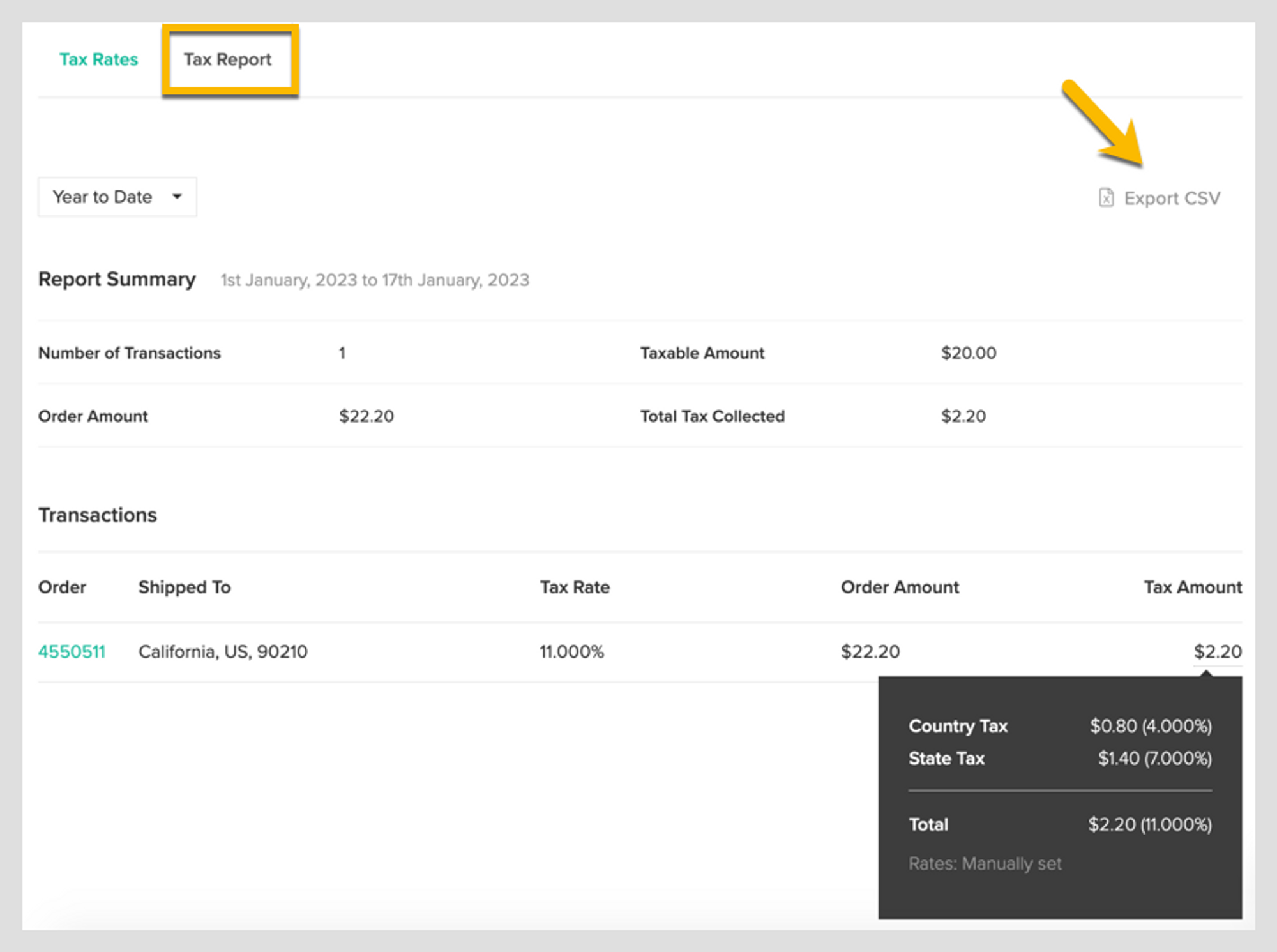
Task: Select the Tax Report tab
Action: click(x=227, y=59)
